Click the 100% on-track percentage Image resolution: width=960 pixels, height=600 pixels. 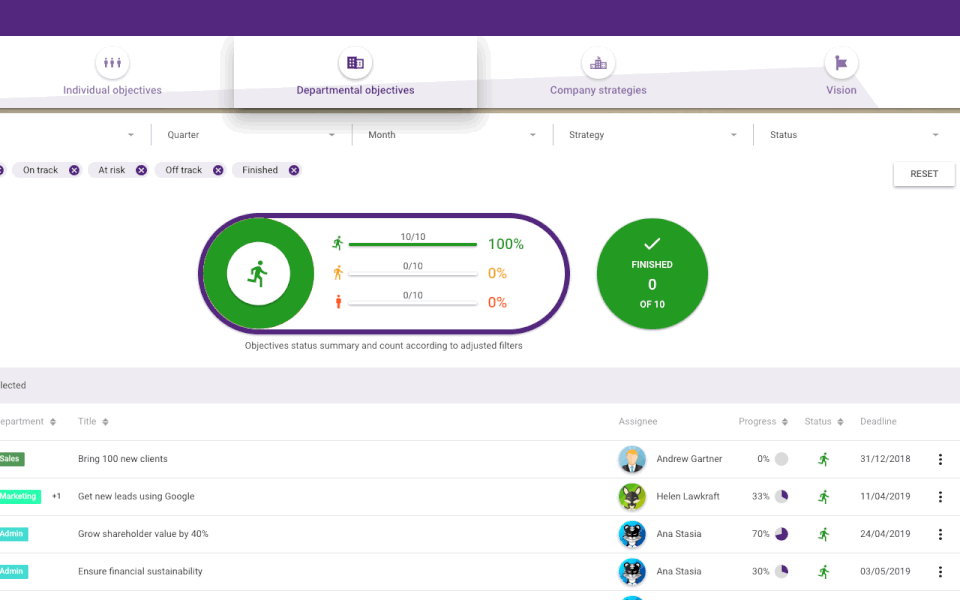pos(506,244)
